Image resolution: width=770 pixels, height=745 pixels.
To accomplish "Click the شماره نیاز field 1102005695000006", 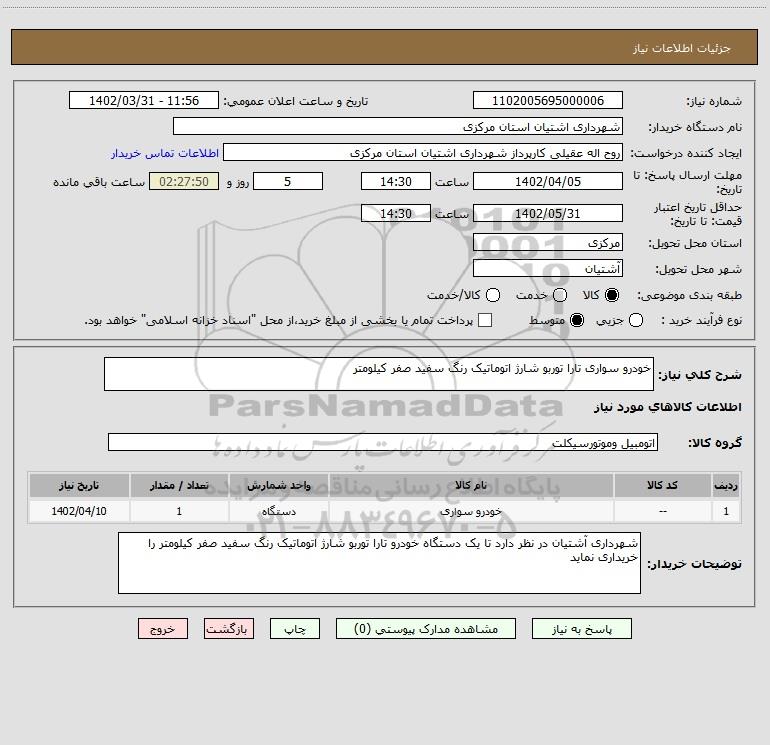I will click(548, 100).
